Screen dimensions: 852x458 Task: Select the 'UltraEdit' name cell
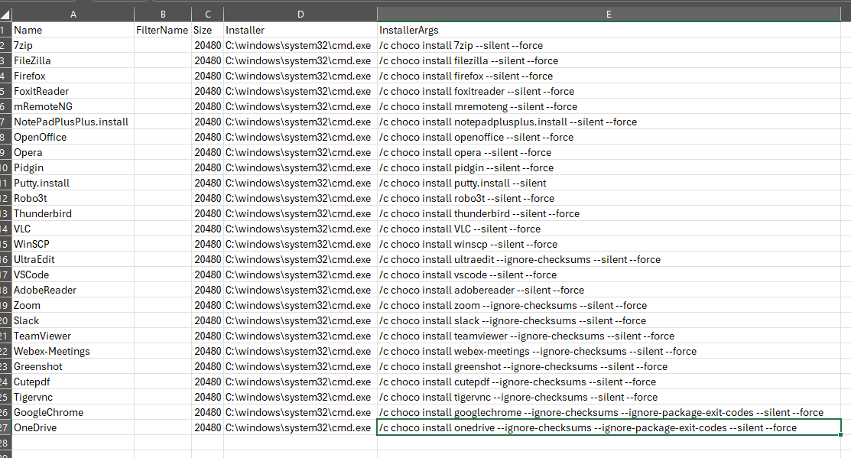[73, 259]
